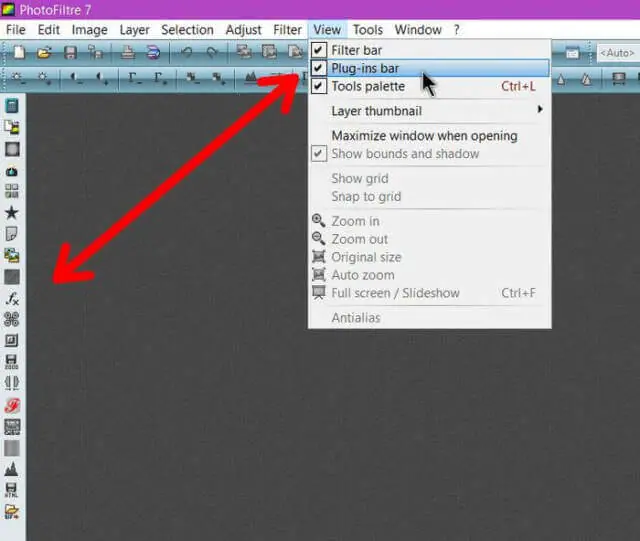Click the camera plug-in icon
This screenshot has width=640, height=541.
[x=12, y=171]
